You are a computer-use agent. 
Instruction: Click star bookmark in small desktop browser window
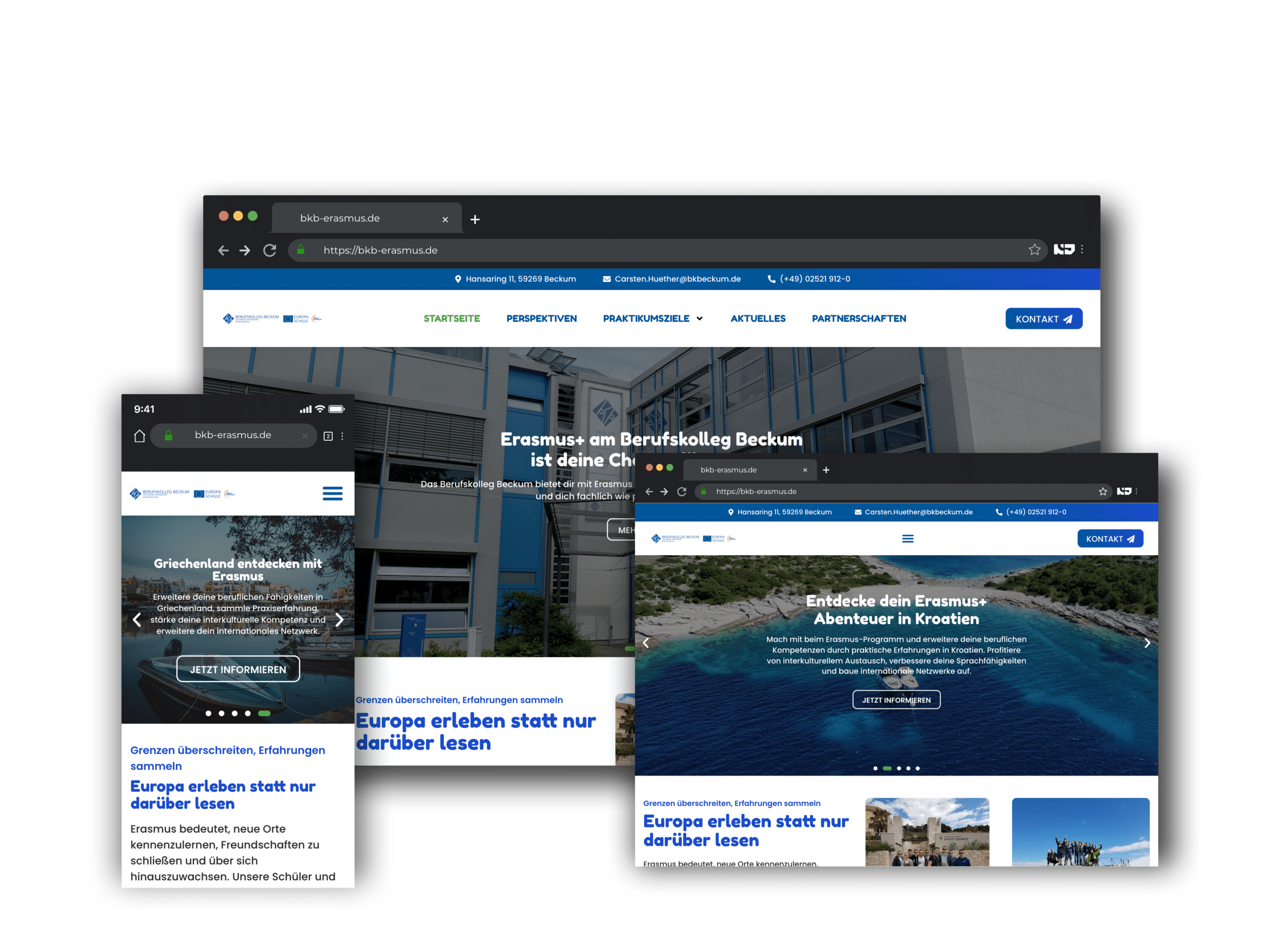click(1103, 492)
